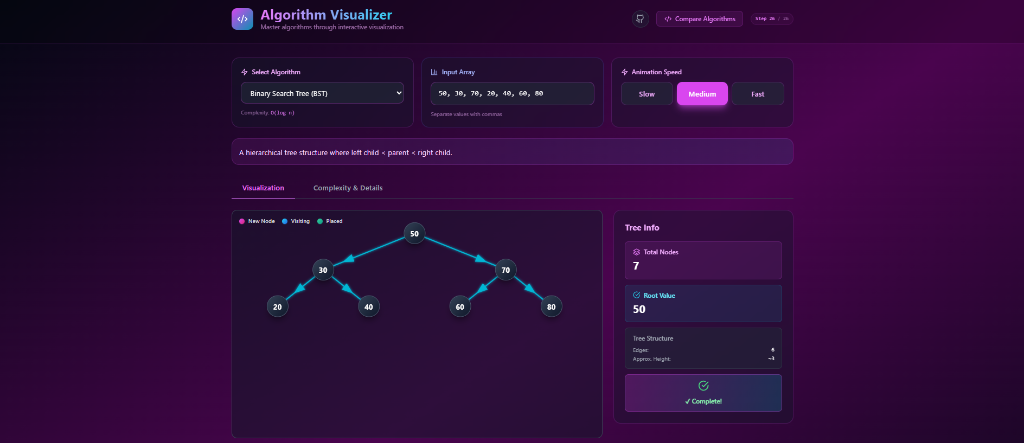Click the 'Separate values with commas' hint
Viewport: 1024px width, 443px height.
467,114
